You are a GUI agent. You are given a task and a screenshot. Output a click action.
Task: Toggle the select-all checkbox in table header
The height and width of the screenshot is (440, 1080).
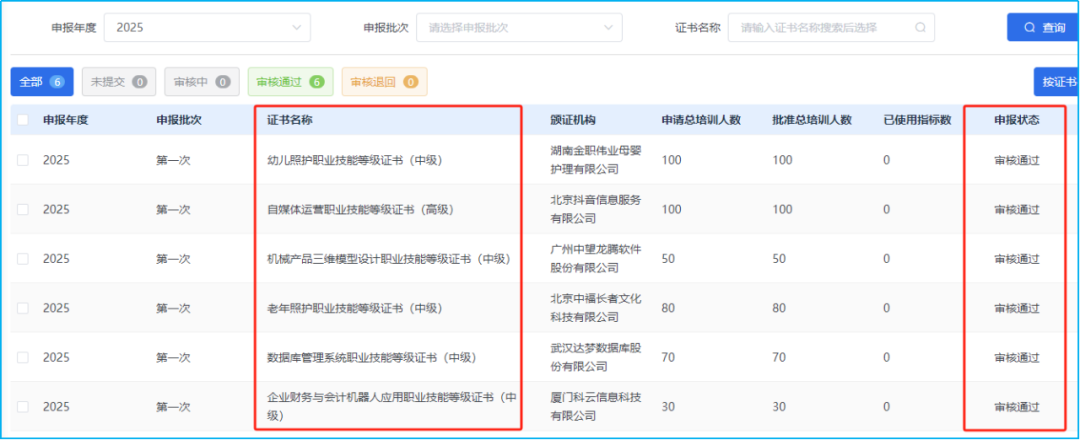(23, 120)
